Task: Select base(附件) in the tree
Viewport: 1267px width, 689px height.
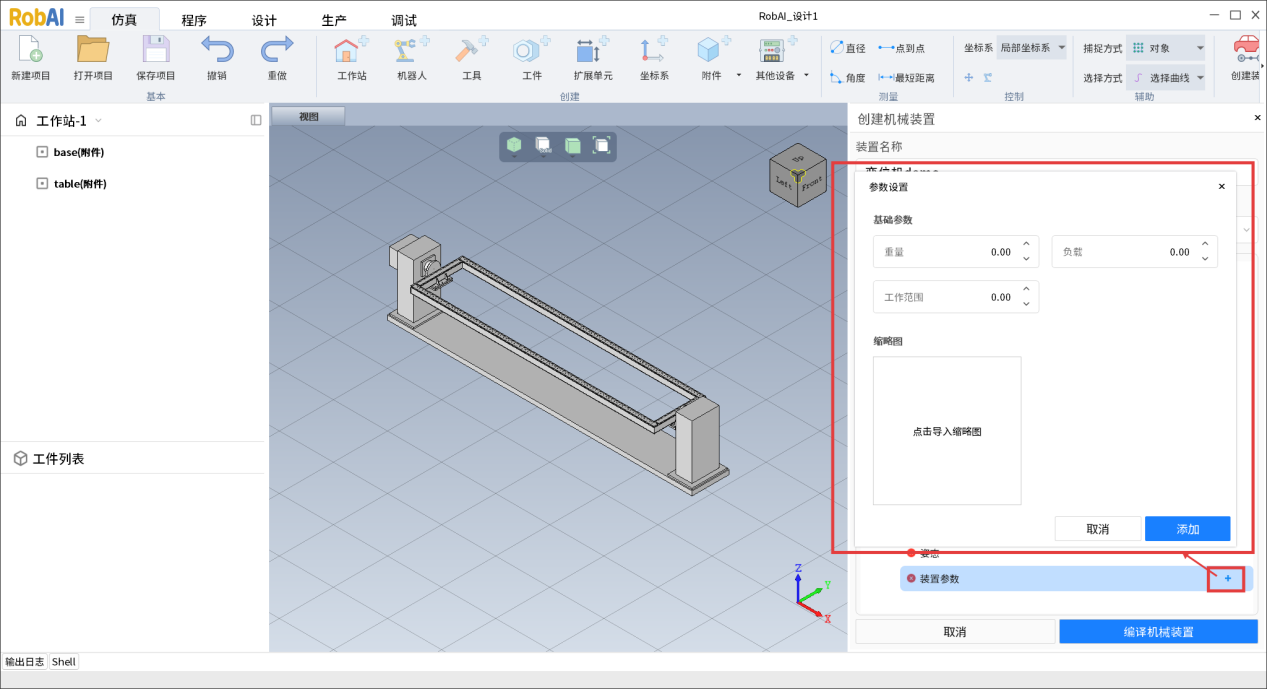Action: (x=79, y=152)
